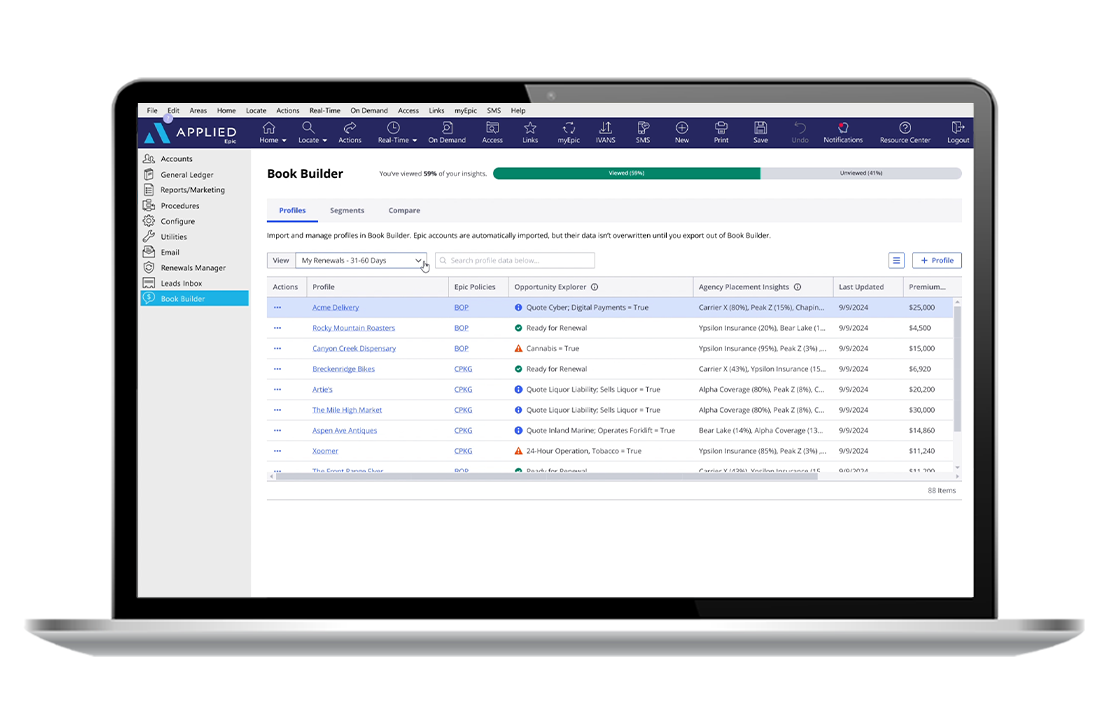The height and width of the screenshot is (728, 1120).
Task: Open actions menu for Rocky Mountain Roasters row
Action: point(277,329)
